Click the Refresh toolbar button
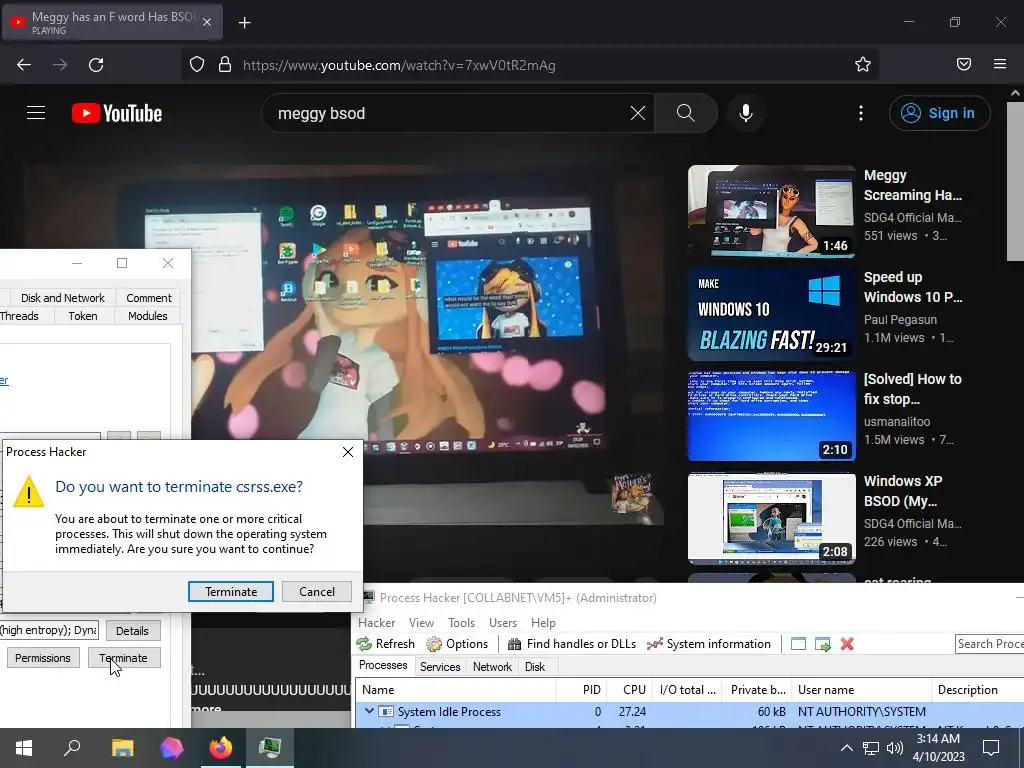1024x768 pixels. (x=386, y=644)
